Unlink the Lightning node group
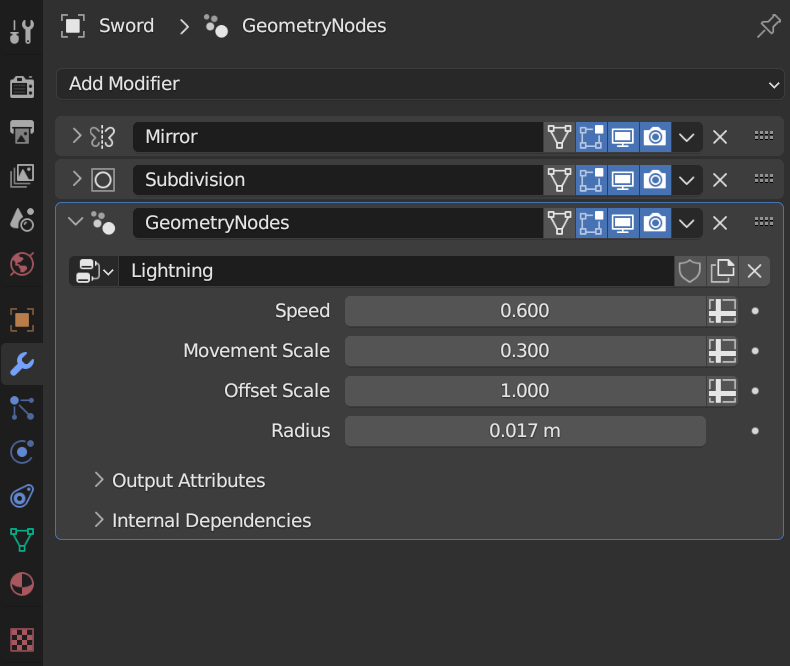 coord(755,270)
